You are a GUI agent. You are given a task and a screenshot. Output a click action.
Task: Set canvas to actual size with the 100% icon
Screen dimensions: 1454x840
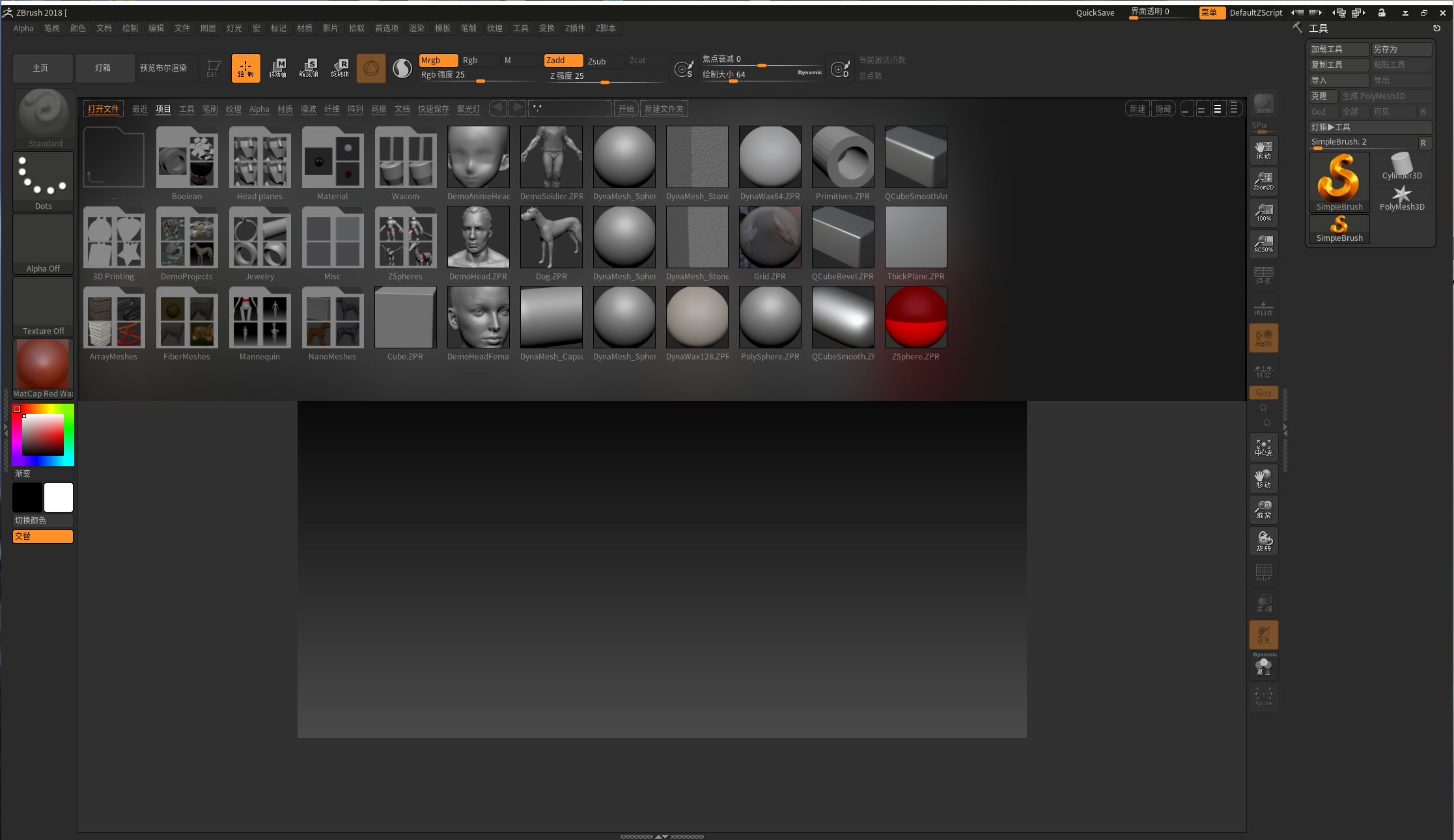coord(1263,213)
